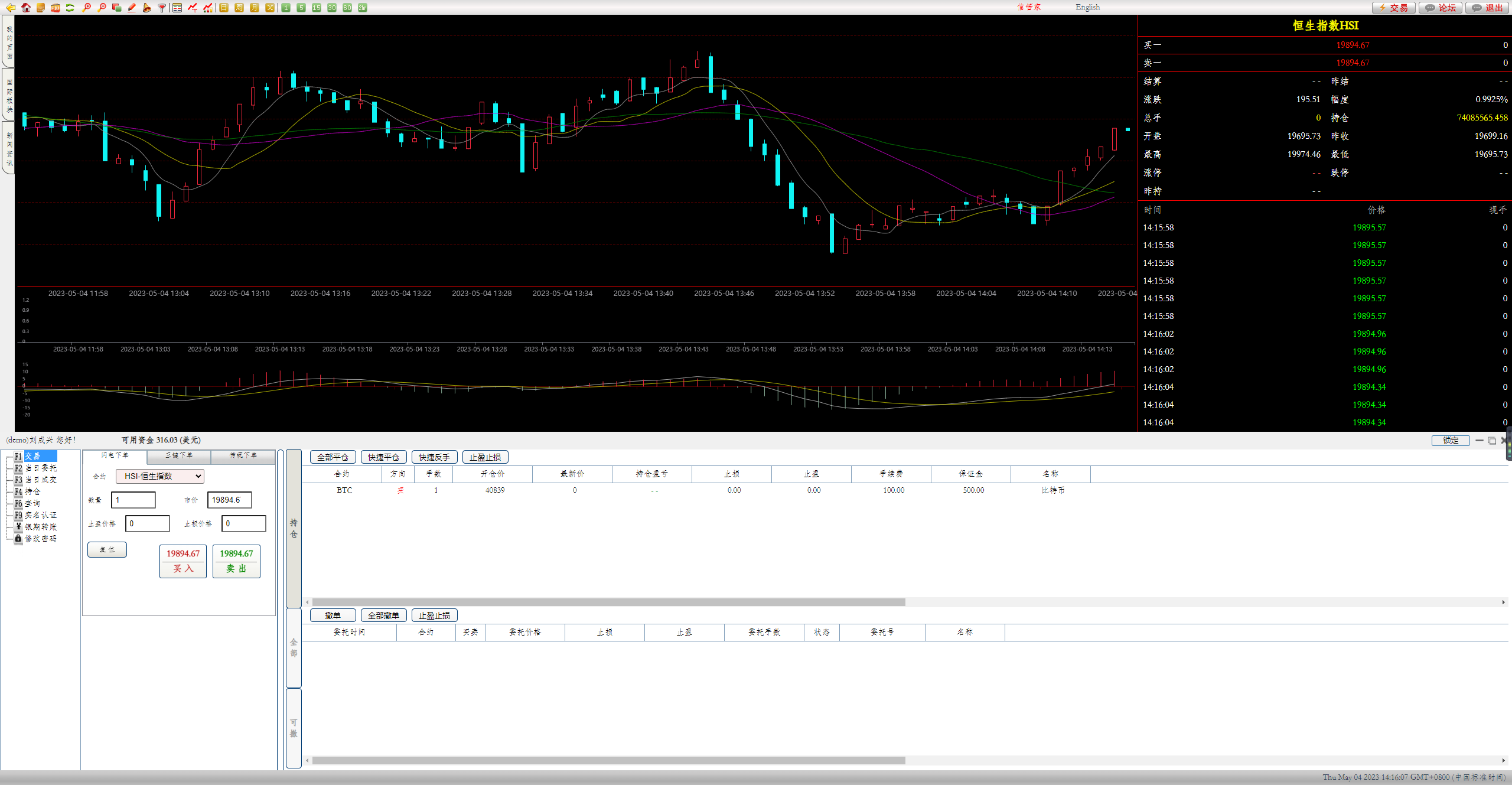Click the yellow back arrow icon
1512x785 pixels.
click(x=10, y=8)
